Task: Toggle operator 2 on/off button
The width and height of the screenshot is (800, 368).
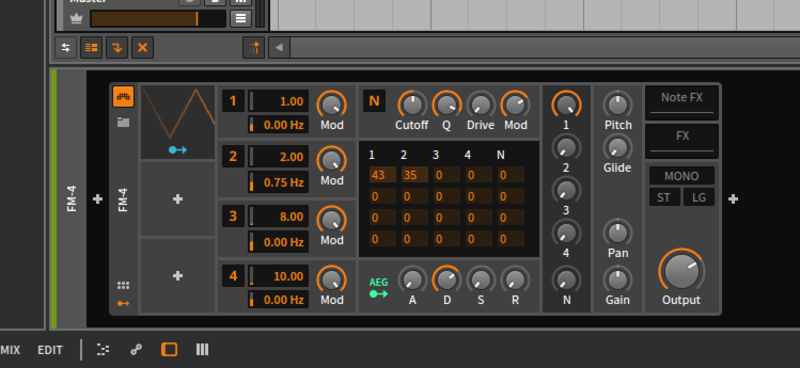Action: [x=233, y=156]
